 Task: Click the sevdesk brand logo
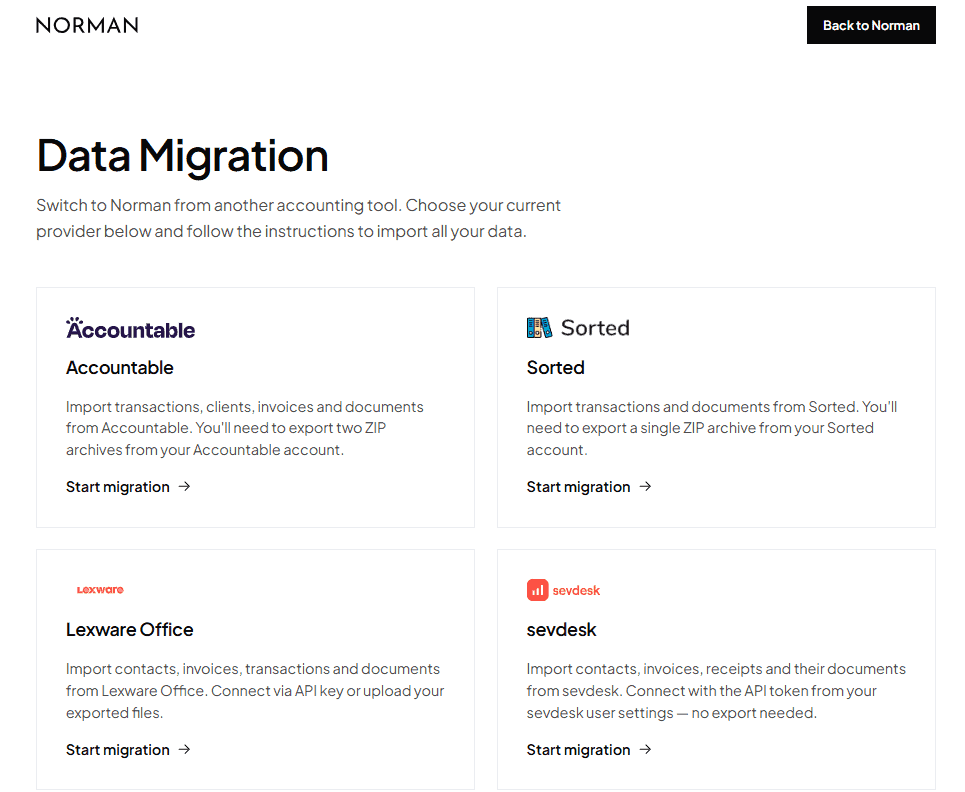tap(563, 590)
